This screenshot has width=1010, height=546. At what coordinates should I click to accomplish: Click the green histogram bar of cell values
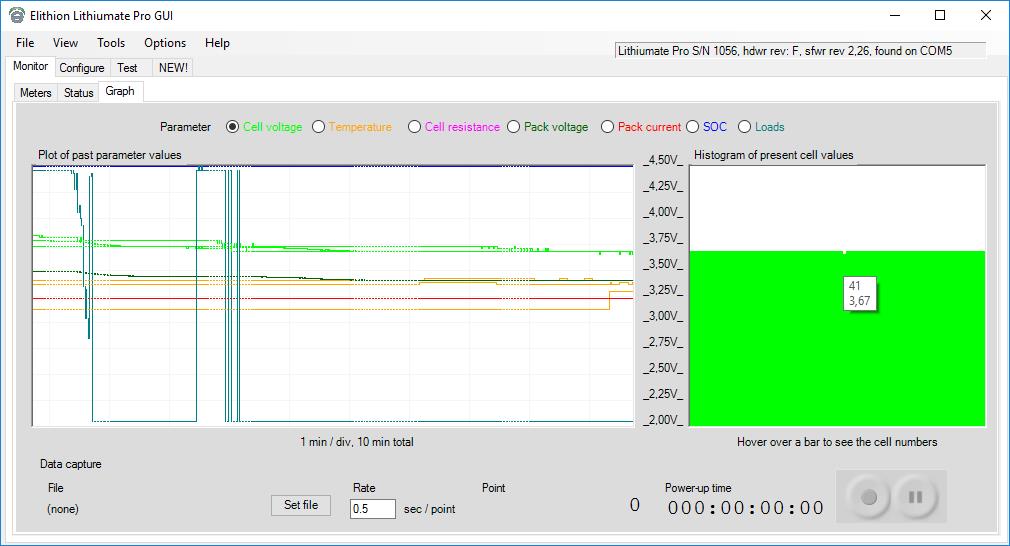tap(837, 338)
